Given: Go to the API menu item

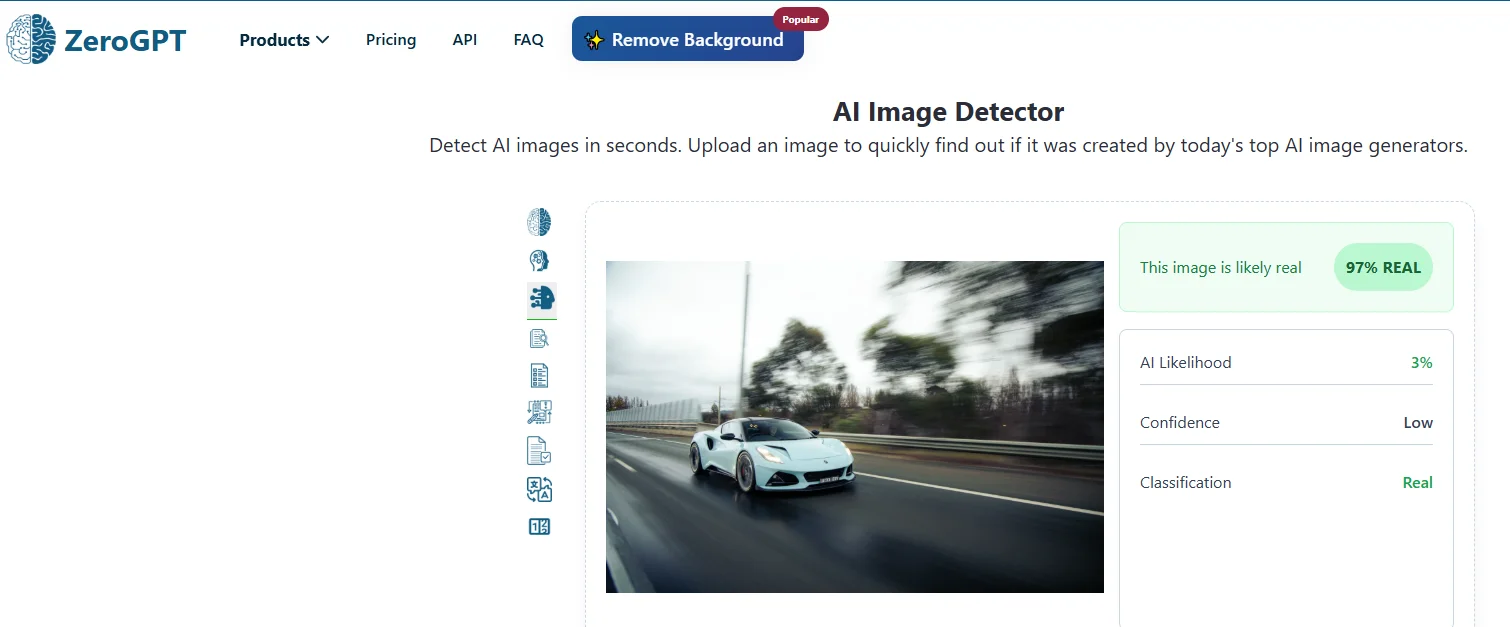Looking at the screenshot, I should 465,40.
